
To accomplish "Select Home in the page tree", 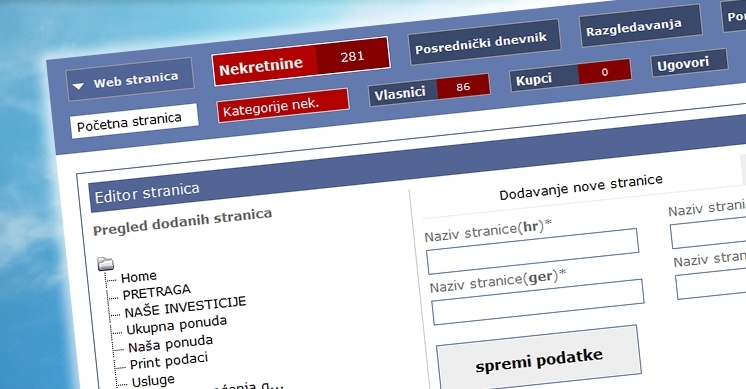I will (x=138, y=276).
